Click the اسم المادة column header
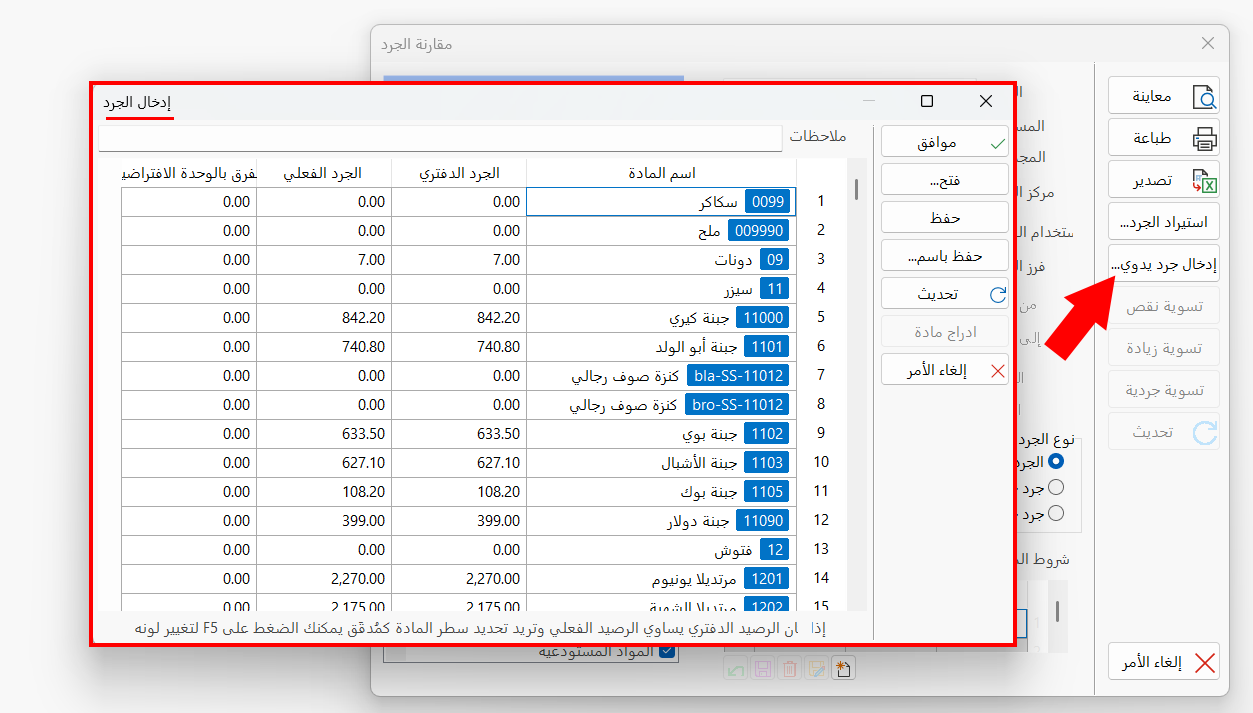Viewport: 1253px width, 713px height. (x=661, y=173)
